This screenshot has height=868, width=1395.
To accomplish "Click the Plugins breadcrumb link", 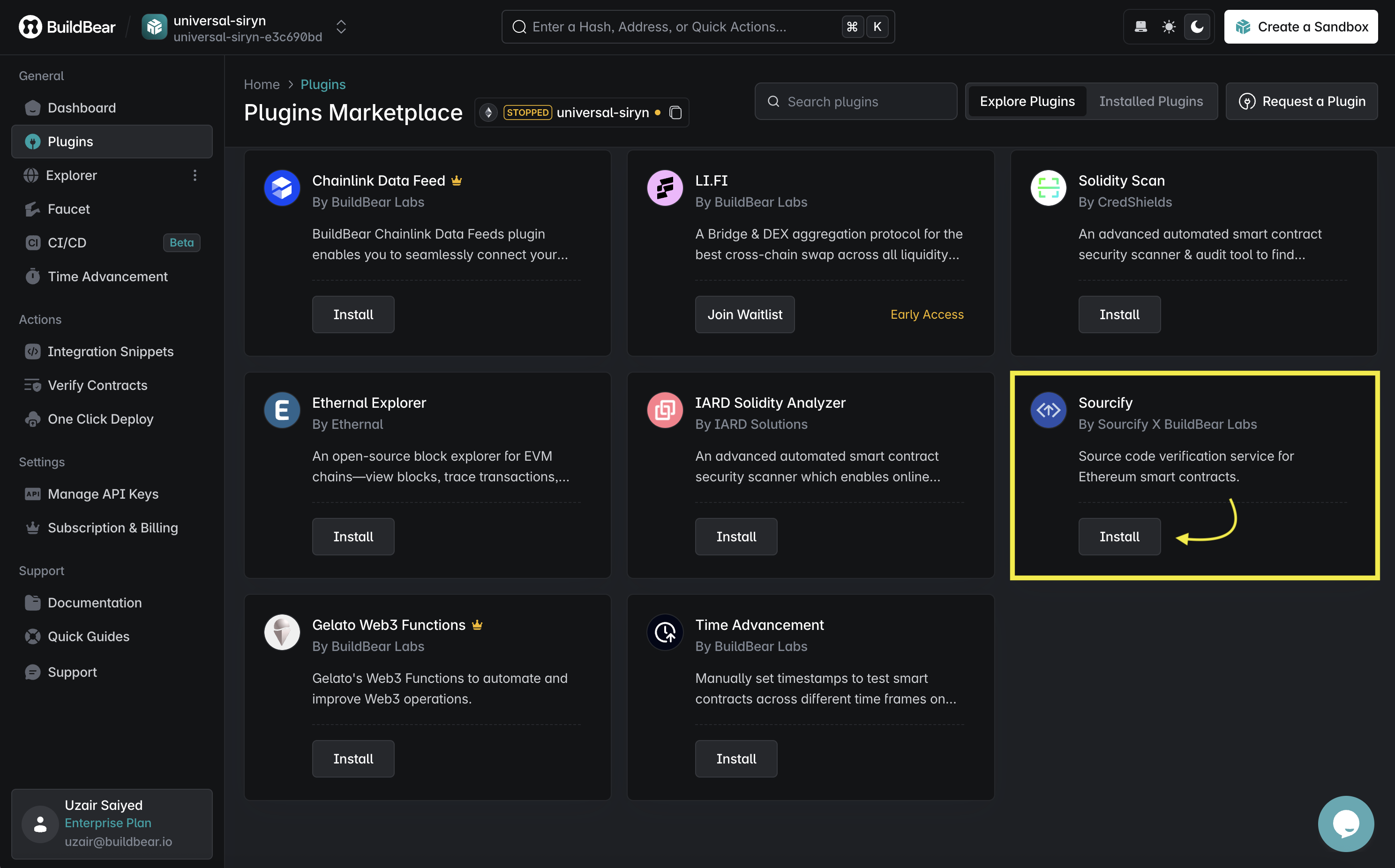I will [x=323, y=84].
